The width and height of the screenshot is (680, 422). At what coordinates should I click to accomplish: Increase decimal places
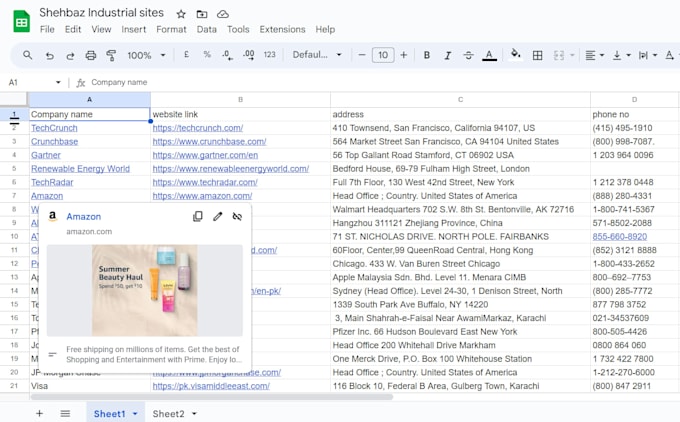coord(248,55)
